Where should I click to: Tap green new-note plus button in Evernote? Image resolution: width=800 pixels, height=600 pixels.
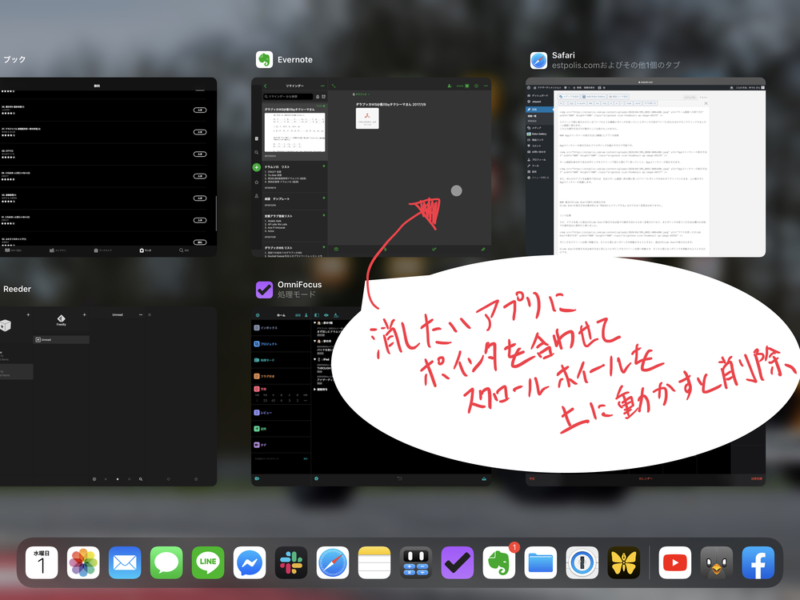(257, 167)
